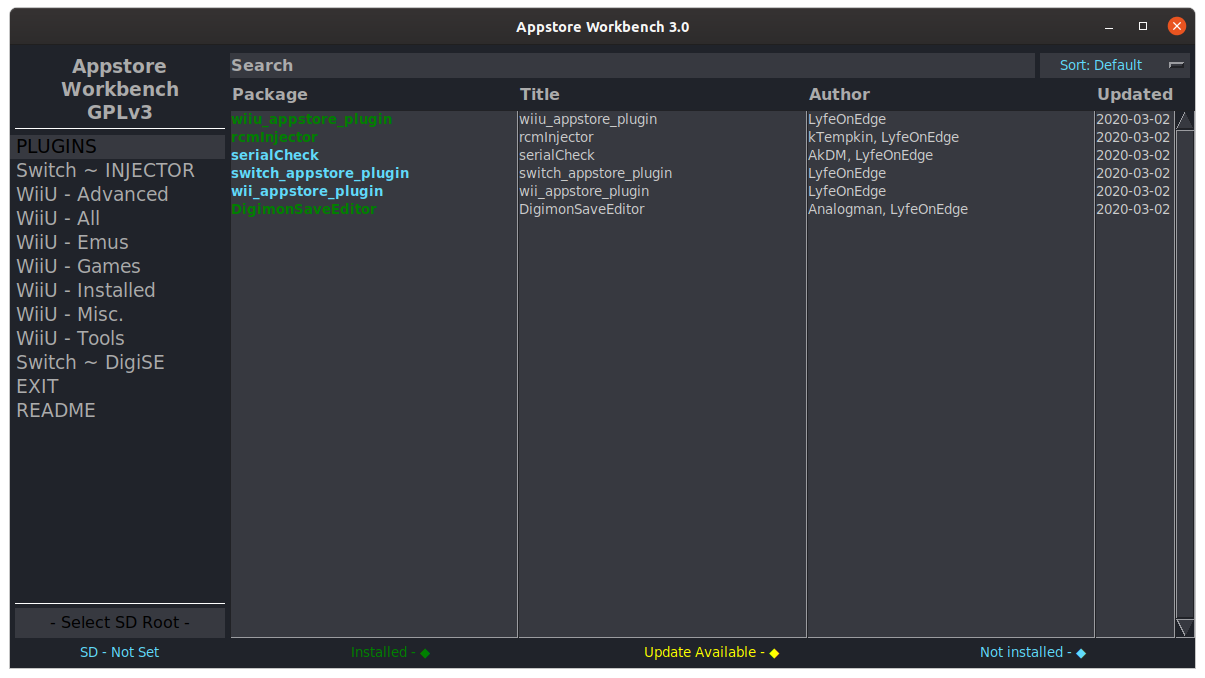Click the Author column header
The width and height of the screenshot is (1205, 678).
[x=840, y=94]
